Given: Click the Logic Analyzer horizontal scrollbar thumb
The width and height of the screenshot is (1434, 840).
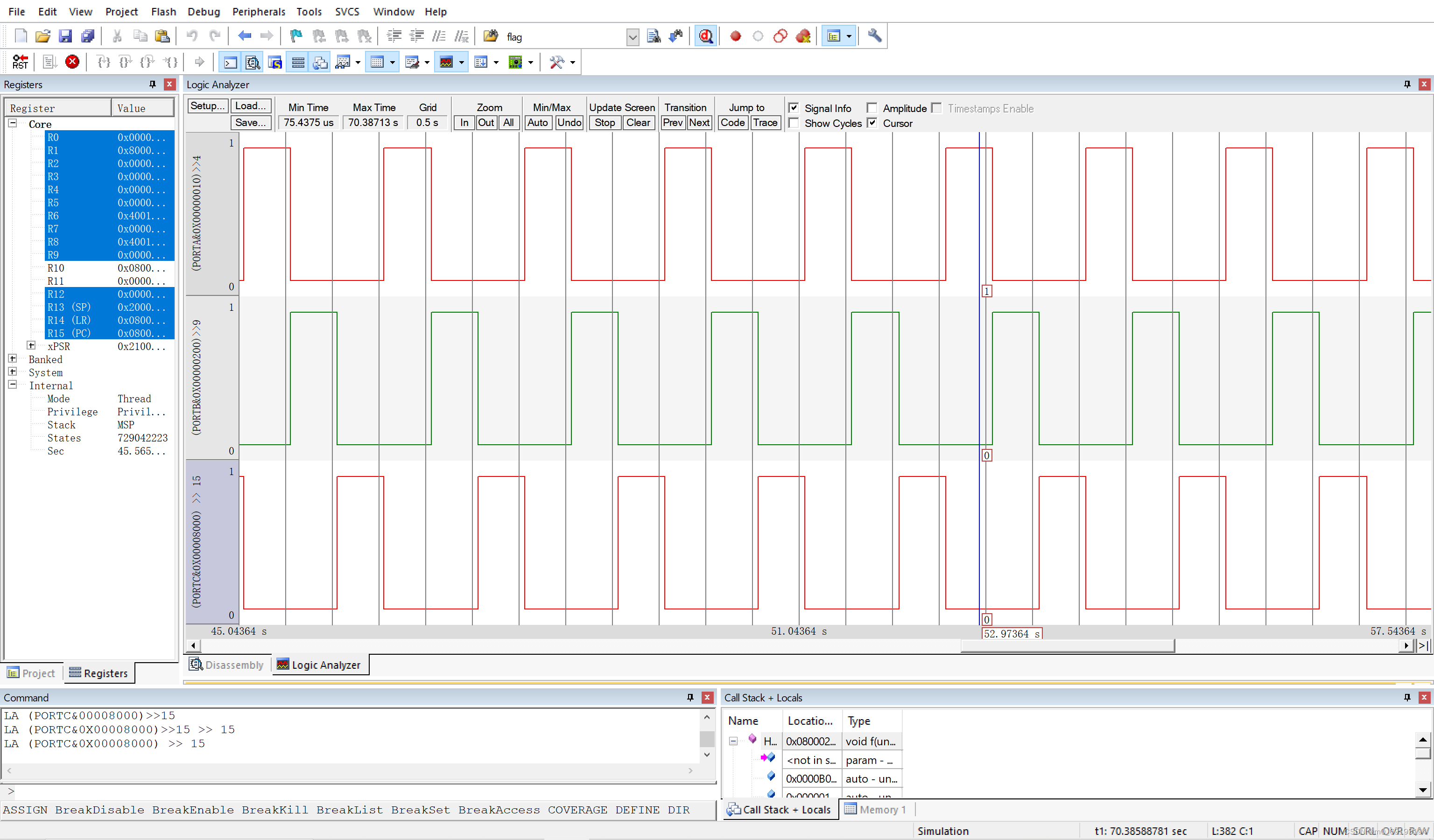Looking at the screenshot, I should (1067, 645).
